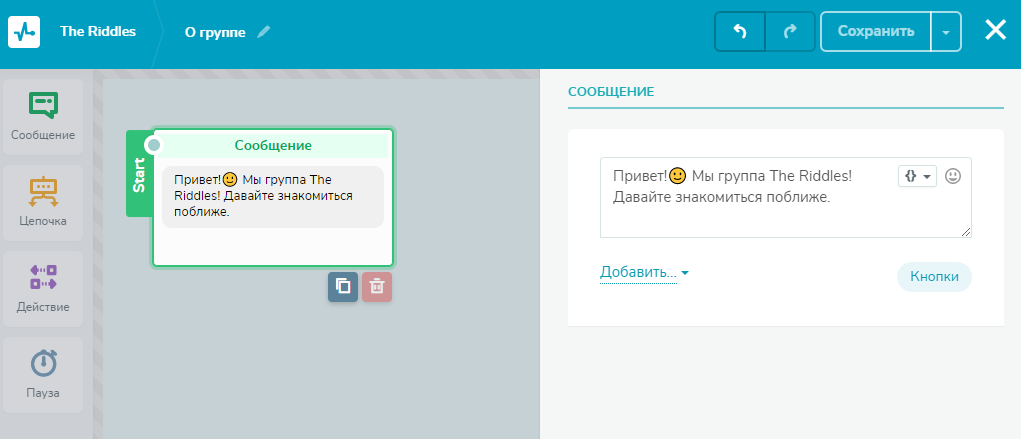Expand the save options dropdown arrow
Image resolution: width=1021 pixels, height=439 pixels.
pyautogui.click(x=946, y=31)
